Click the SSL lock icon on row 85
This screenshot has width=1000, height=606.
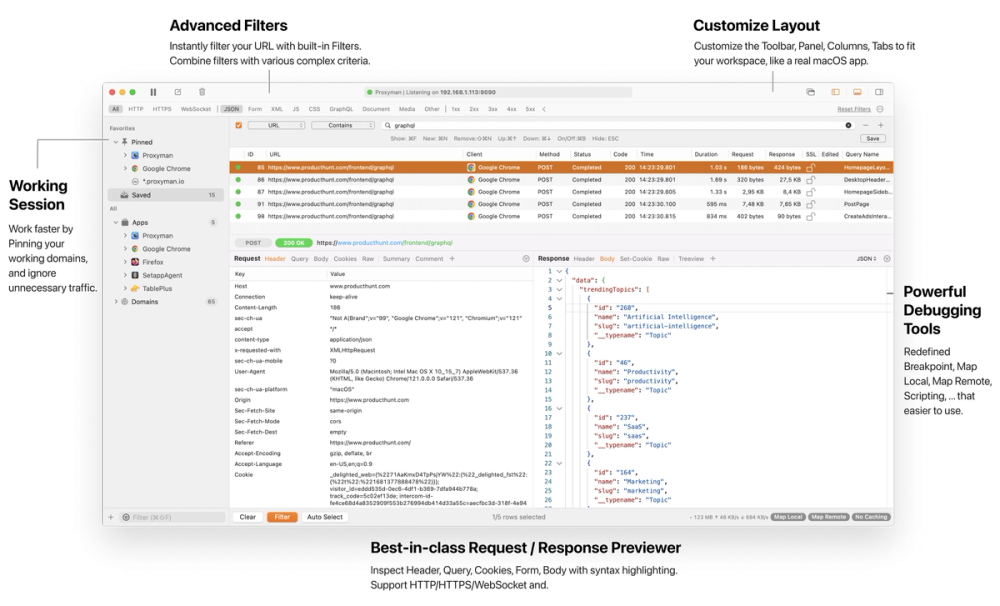(x=811, y=168)
